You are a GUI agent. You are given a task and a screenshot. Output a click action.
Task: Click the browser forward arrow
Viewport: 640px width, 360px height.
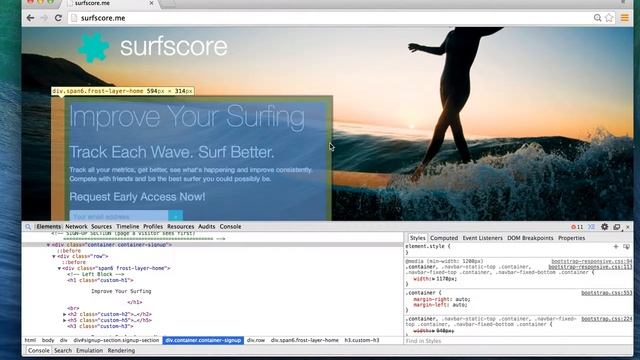point(44,18)
